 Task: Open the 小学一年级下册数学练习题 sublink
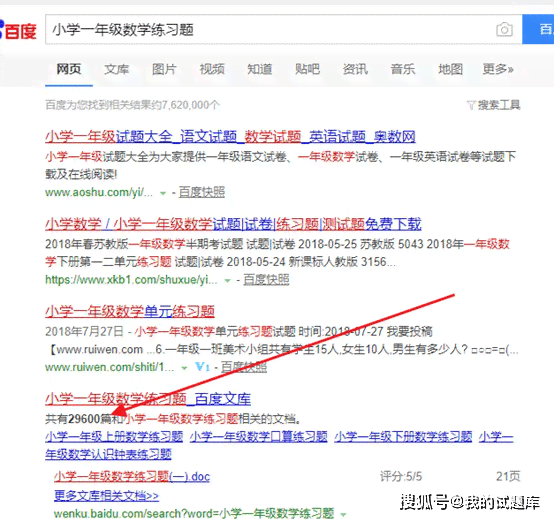point(403,437)
